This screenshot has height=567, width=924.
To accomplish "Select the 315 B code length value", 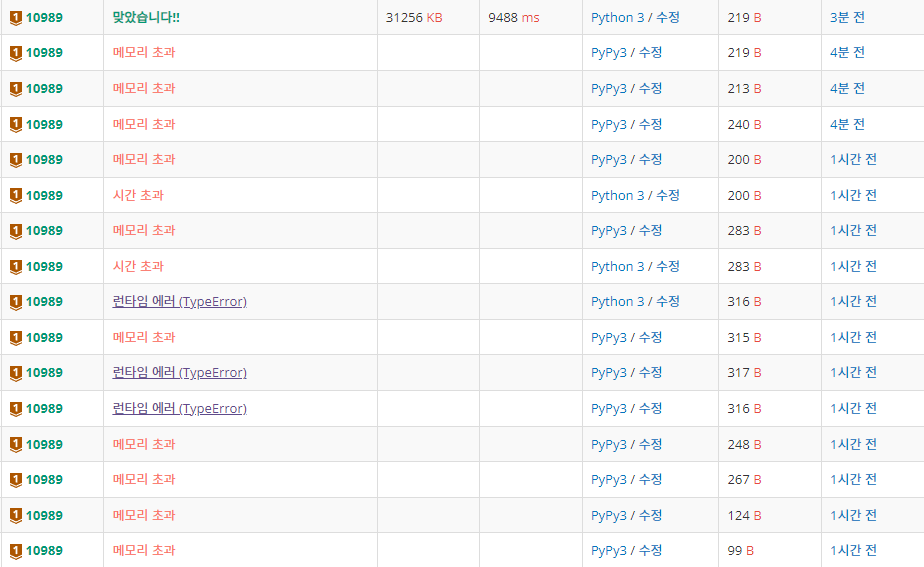I will tap(744, 338).
